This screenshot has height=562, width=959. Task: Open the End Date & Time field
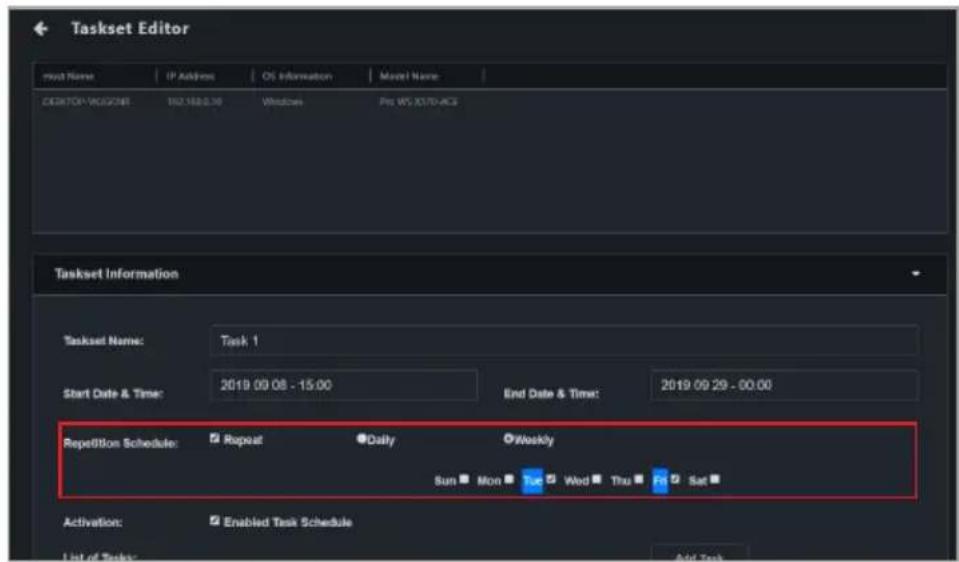[x=784, y=385]
